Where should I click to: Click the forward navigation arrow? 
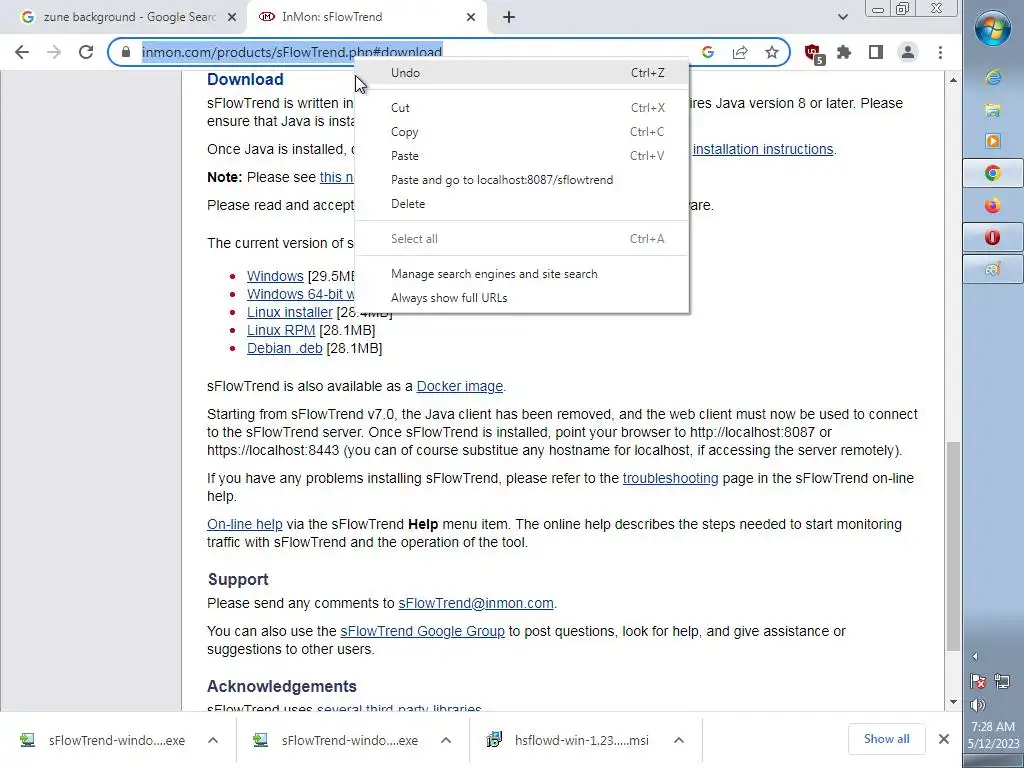[54, 52]
